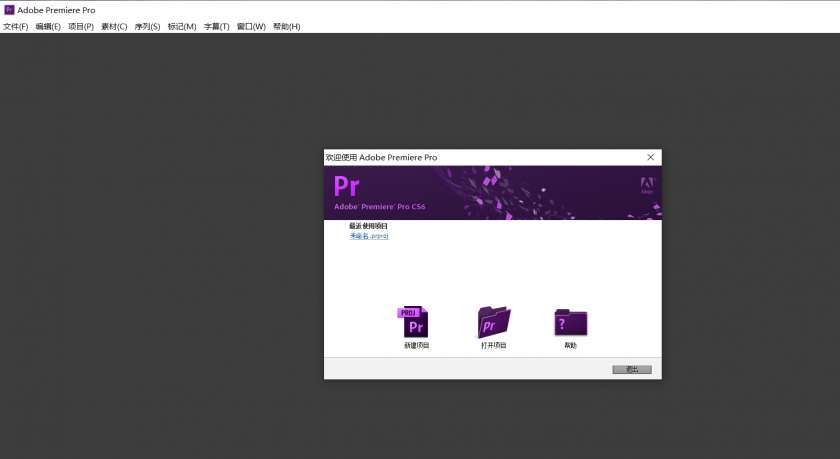
Task: Click the large Pr logo in banner
Action: 347,187
